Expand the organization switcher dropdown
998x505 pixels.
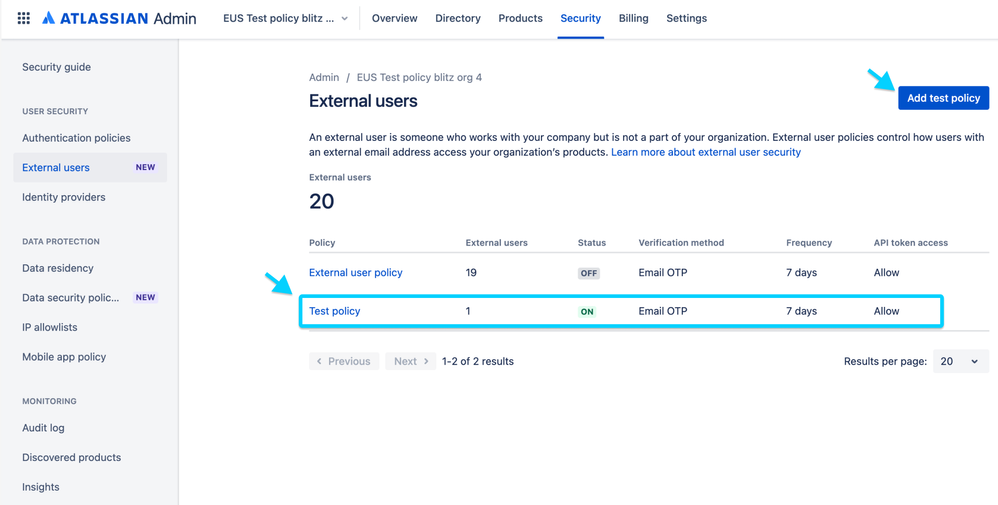point(286,18)
